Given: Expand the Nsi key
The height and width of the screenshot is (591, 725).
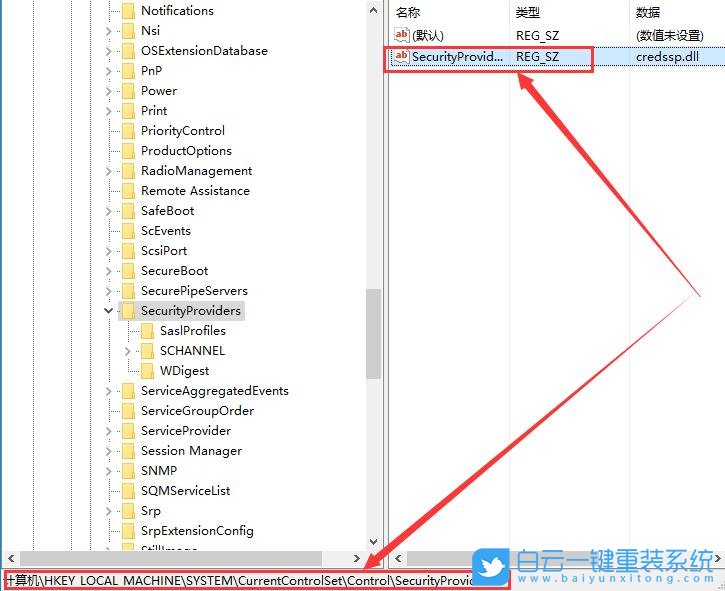Looking at the screenshot, I should pyautogui.click(x=108, y=31).
